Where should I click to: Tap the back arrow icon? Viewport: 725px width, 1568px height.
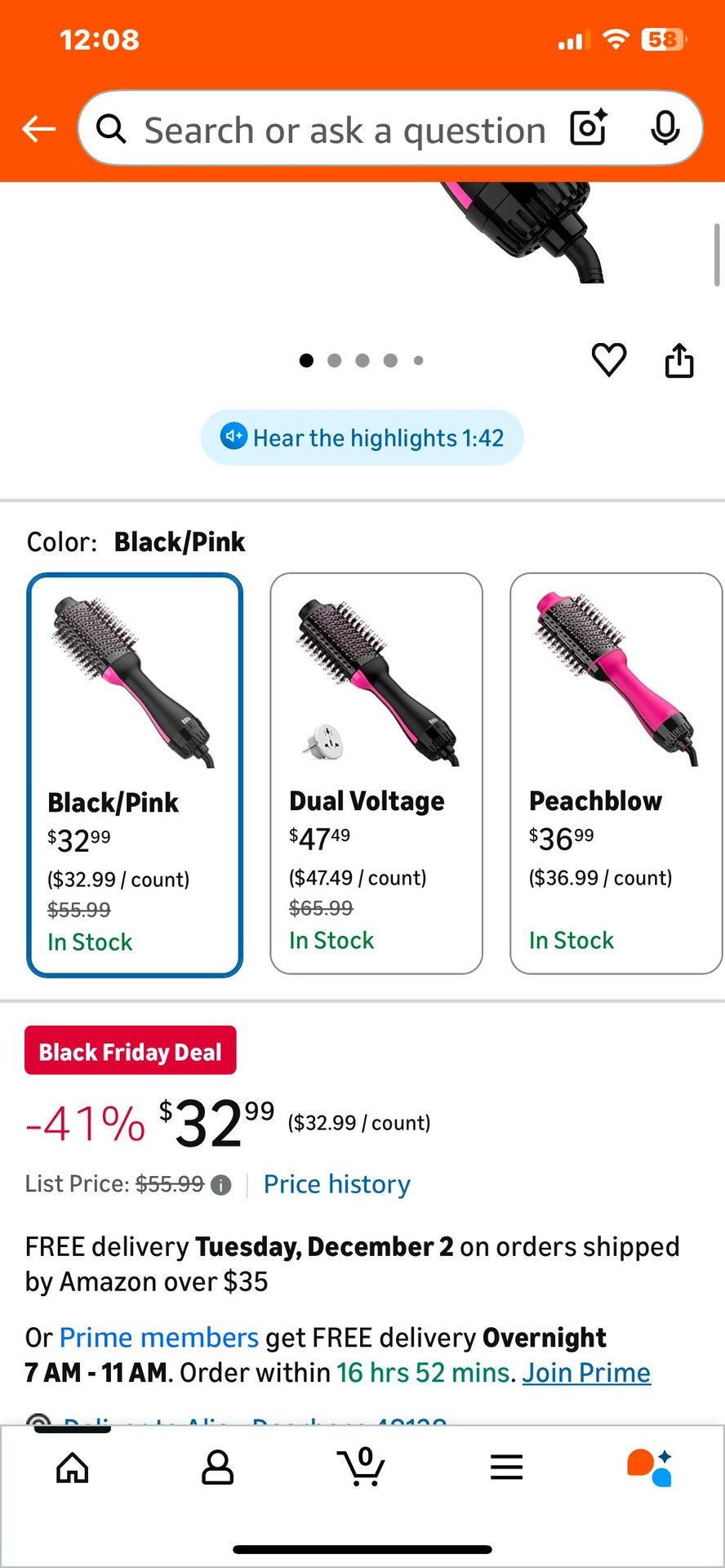click(38, 129)
